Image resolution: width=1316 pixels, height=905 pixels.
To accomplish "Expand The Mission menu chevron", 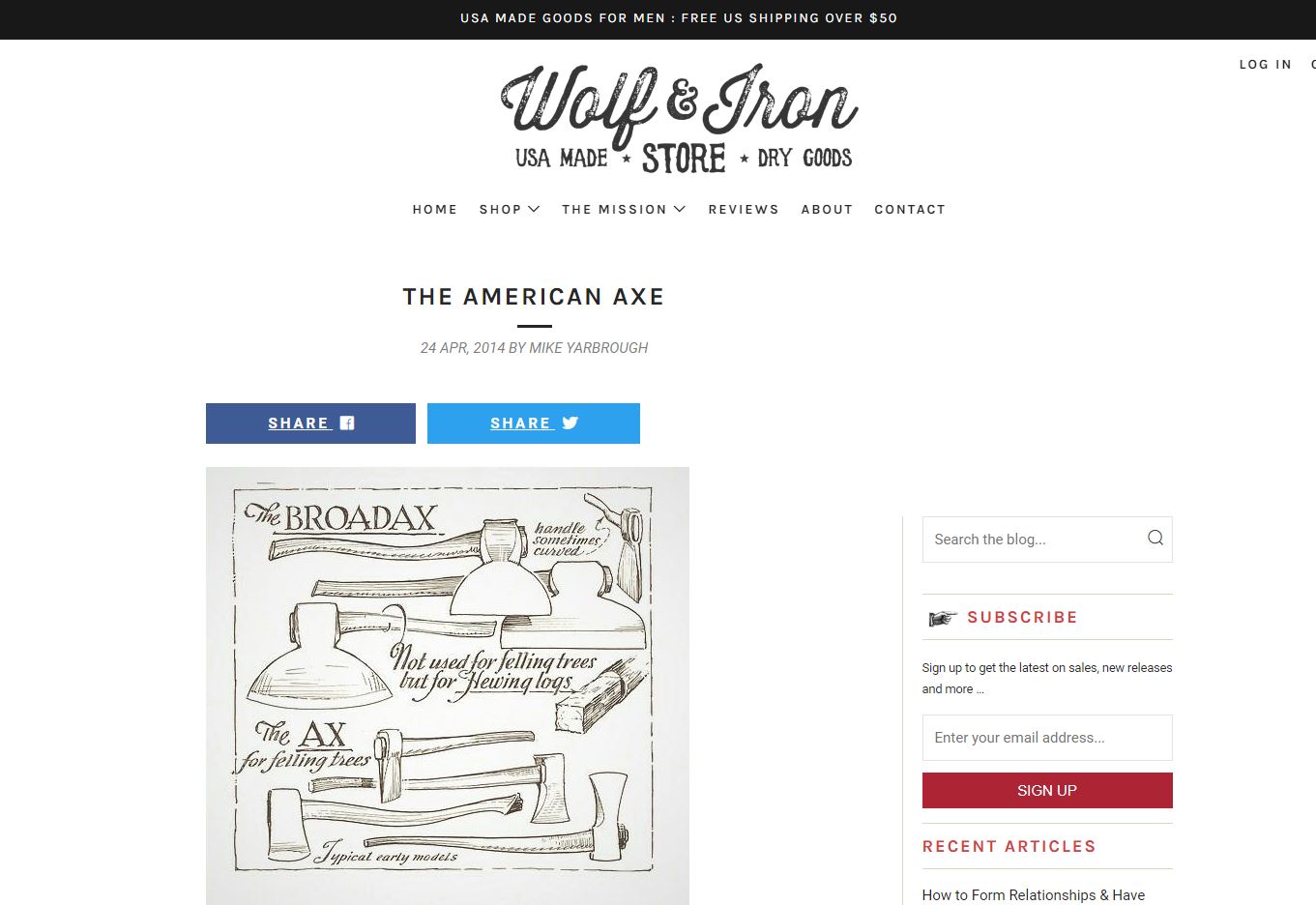I will [x=680, y=209].
